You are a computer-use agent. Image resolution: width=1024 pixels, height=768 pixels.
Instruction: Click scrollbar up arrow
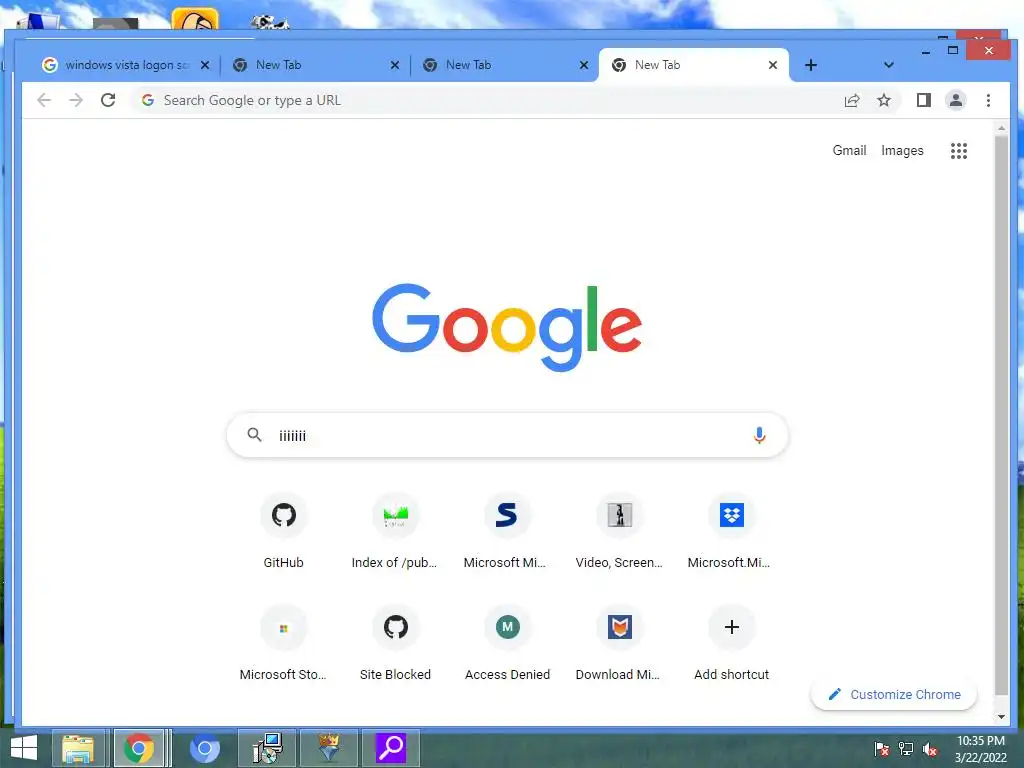tap(1001, 128)
